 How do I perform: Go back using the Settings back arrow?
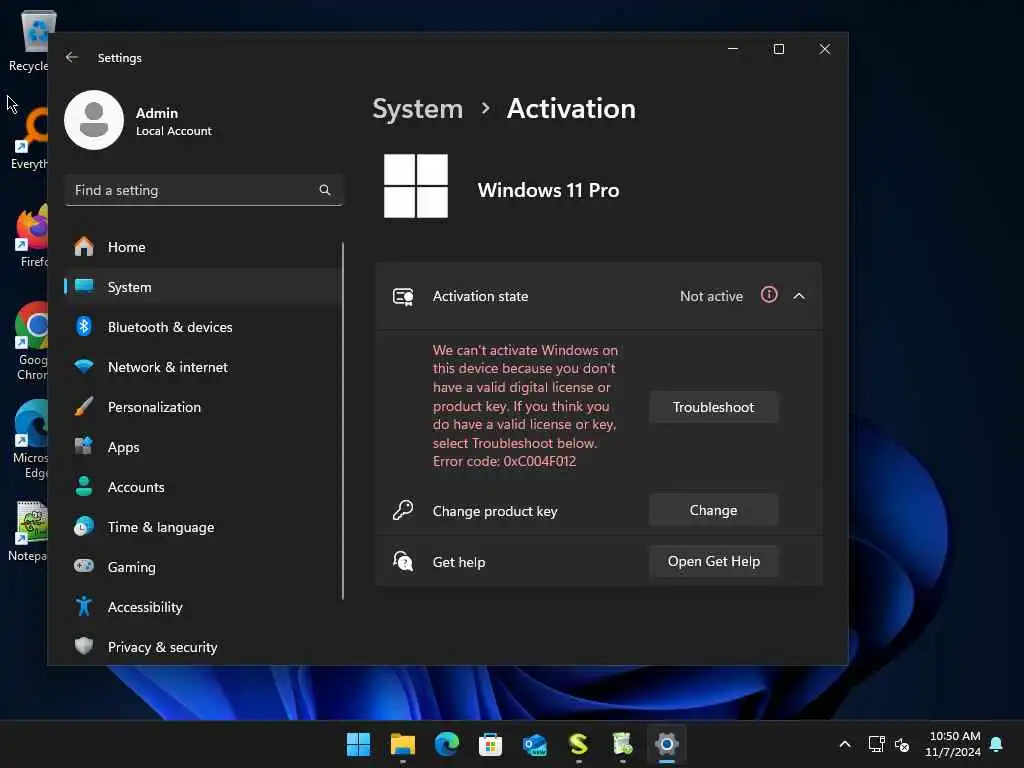[72, 57]
